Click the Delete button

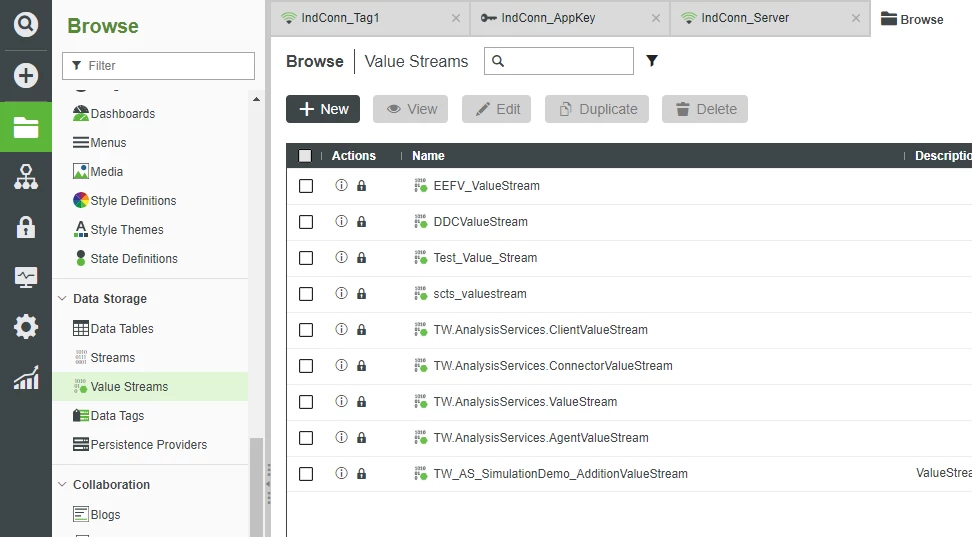click(x=705, y=109)
